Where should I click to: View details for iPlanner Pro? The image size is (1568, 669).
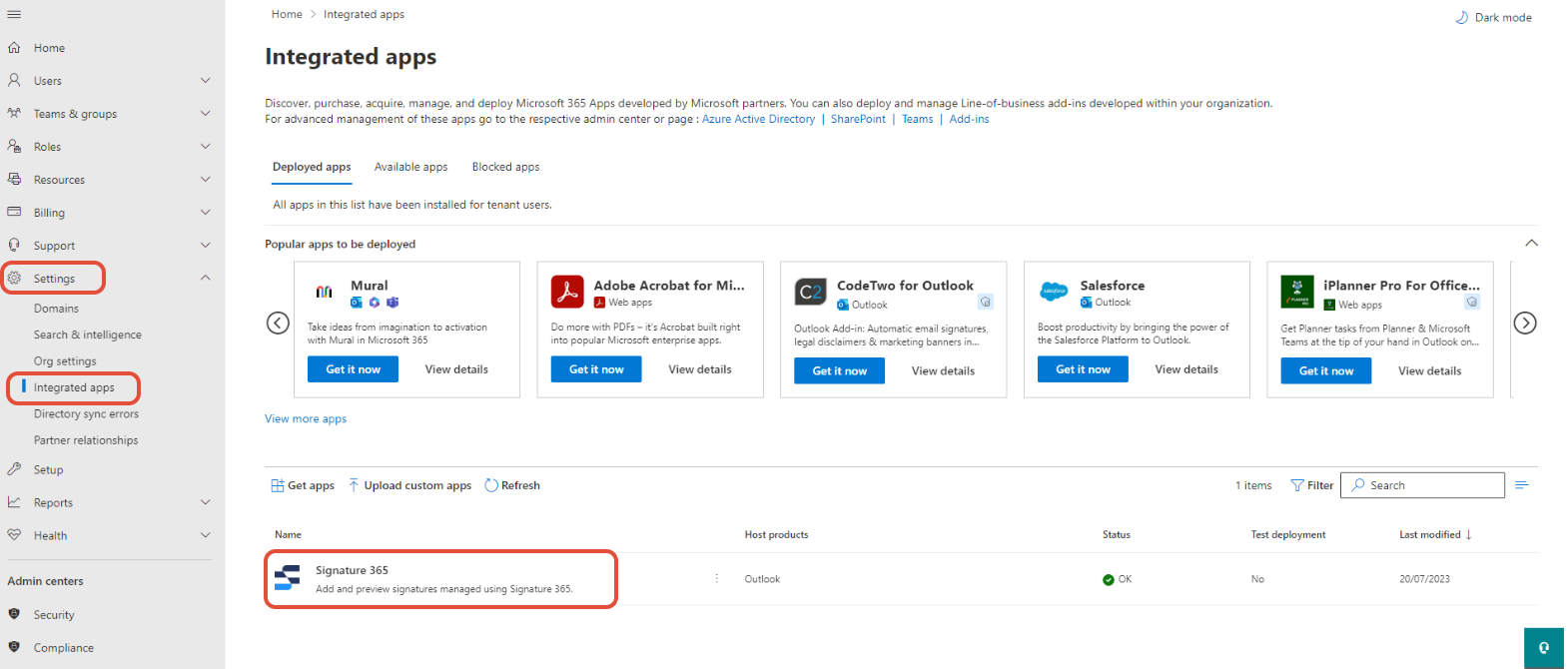(x=1429, y=370)
